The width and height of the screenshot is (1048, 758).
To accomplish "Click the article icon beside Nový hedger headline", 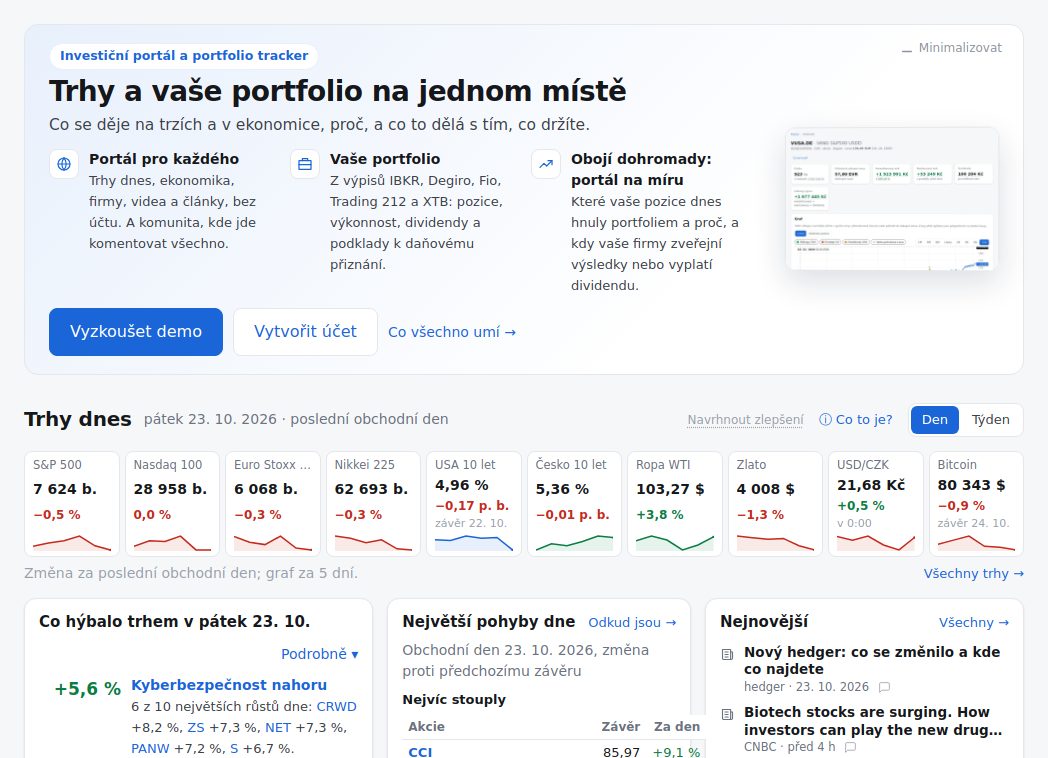I will (728, 654).
